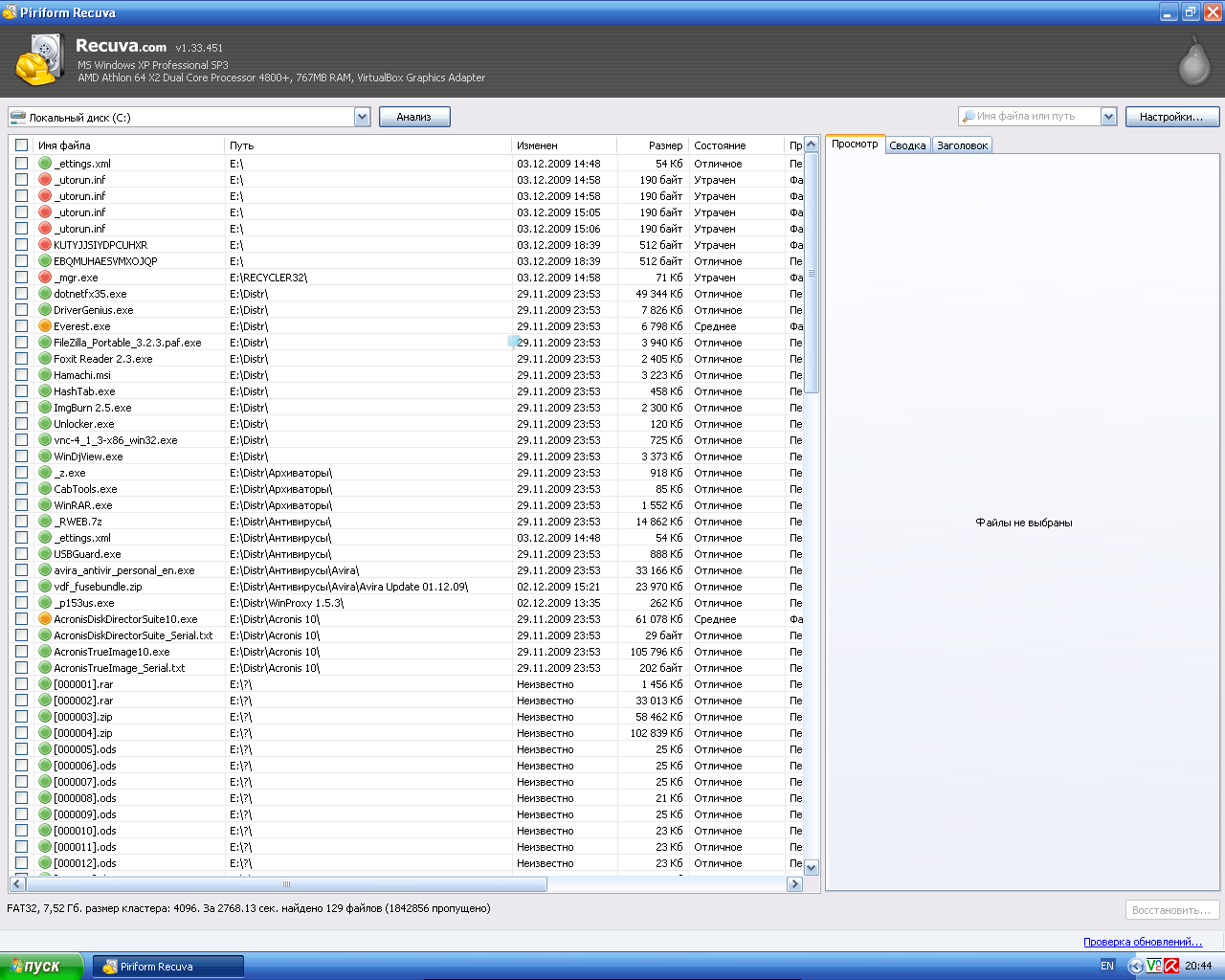
Task: Click the scroll-right arrow of file list
Action: point(794,884)
